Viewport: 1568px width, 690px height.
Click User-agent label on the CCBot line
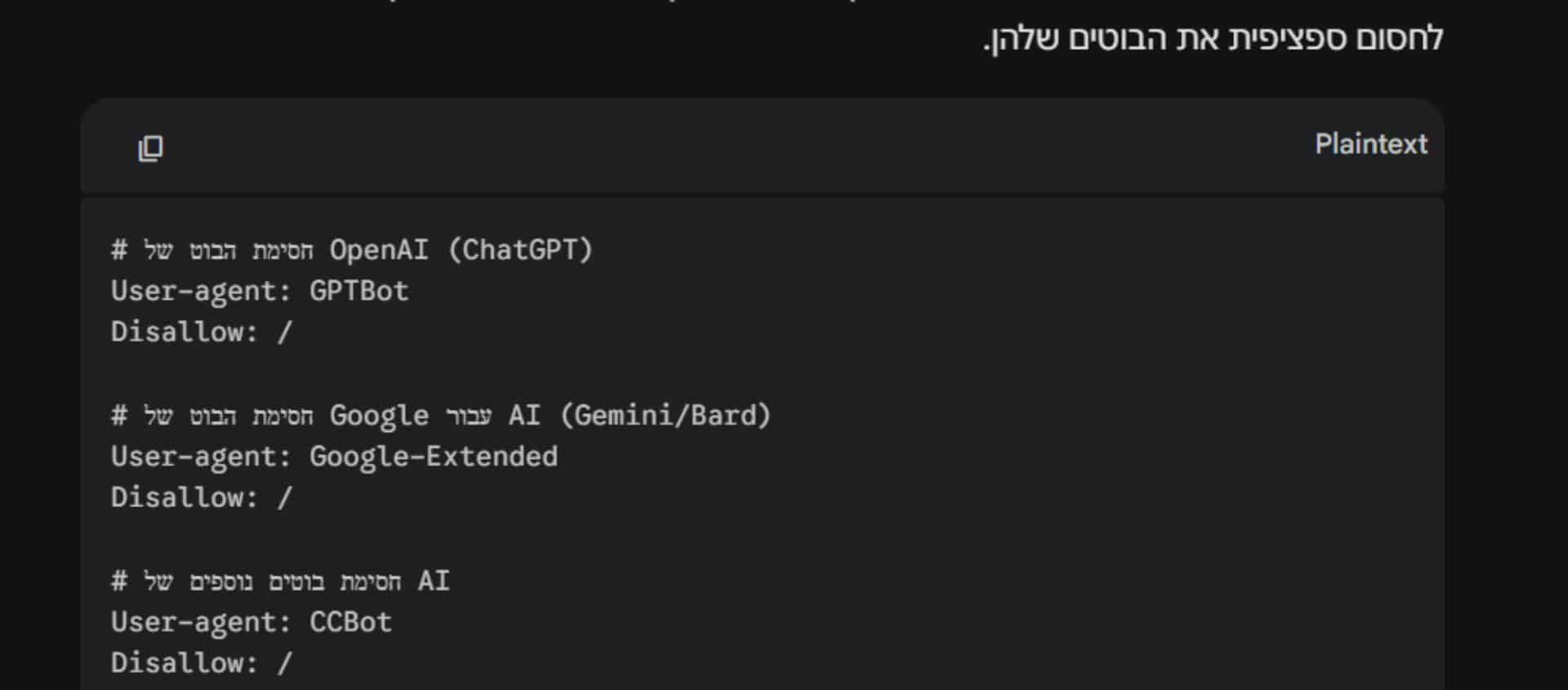click(200, 622)
